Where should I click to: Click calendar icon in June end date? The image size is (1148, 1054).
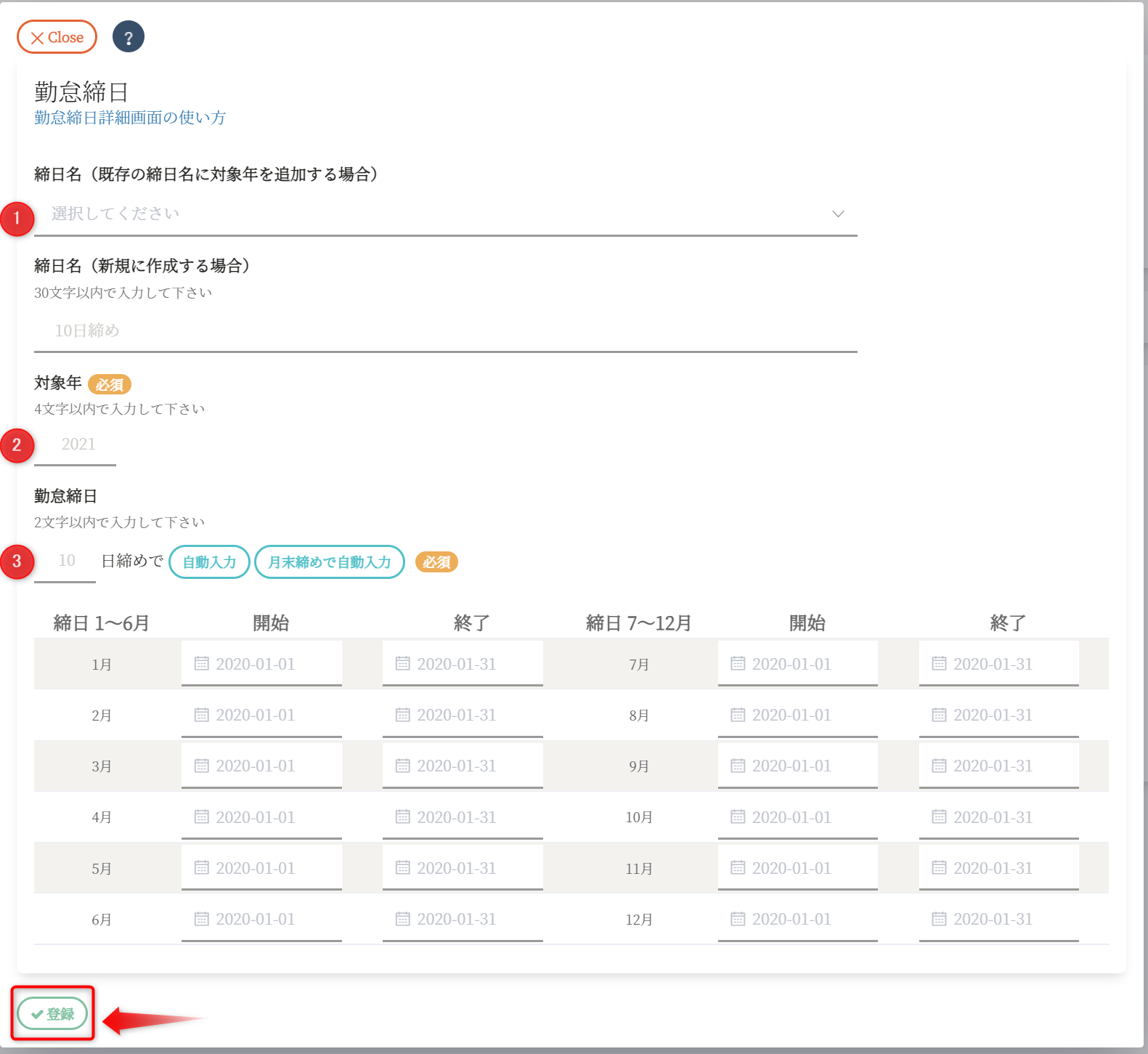403,919
